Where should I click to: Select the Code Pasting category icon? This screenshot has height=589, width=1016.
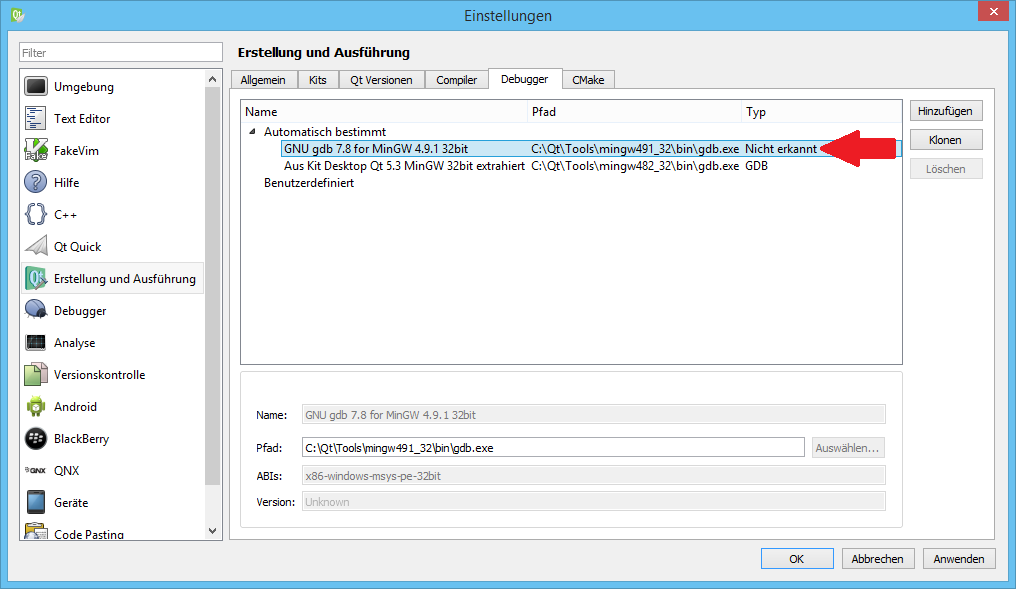pos(36,531)
